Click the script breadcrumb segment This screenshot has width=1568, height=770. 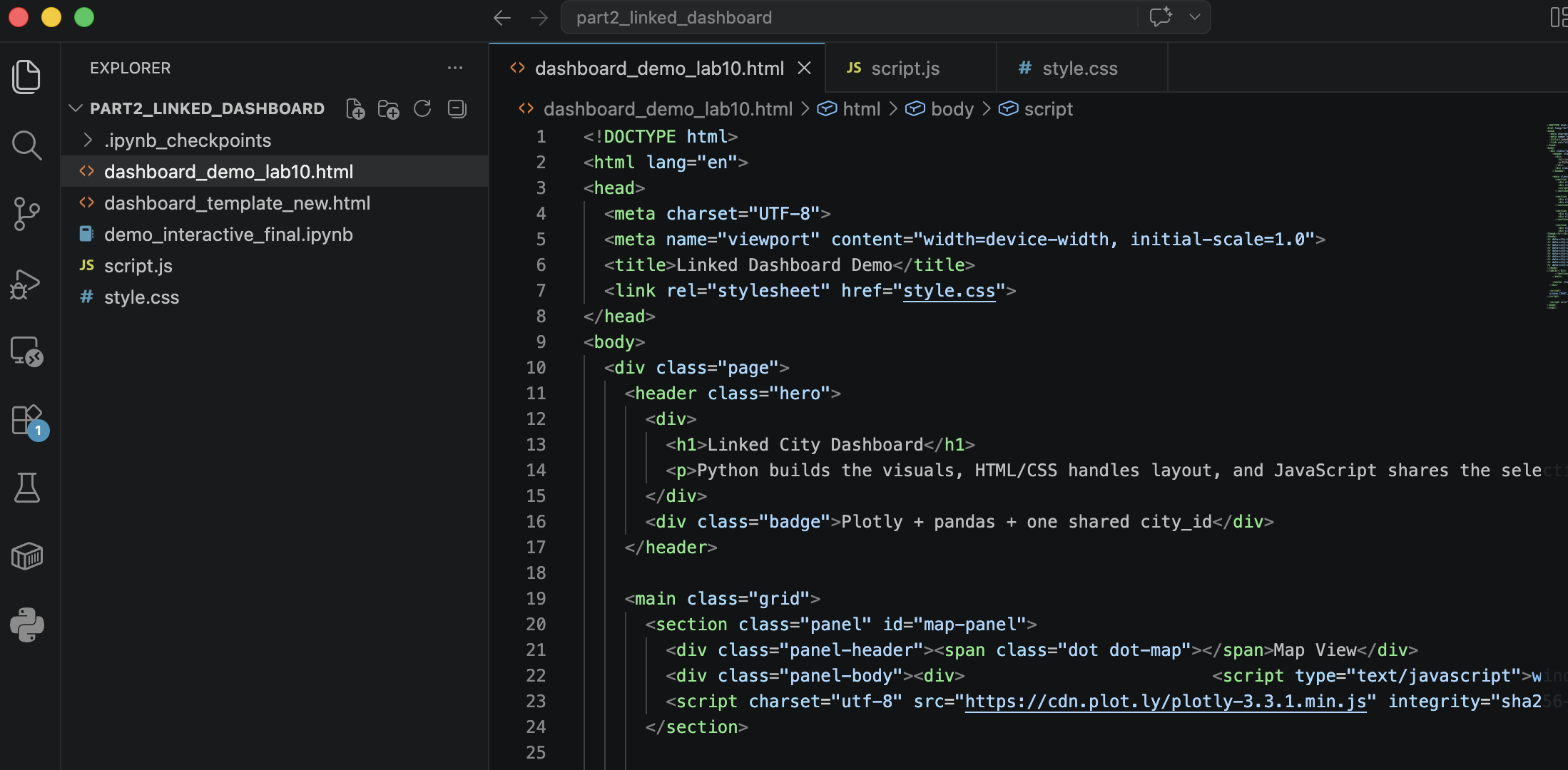(x=1036, y=109)
